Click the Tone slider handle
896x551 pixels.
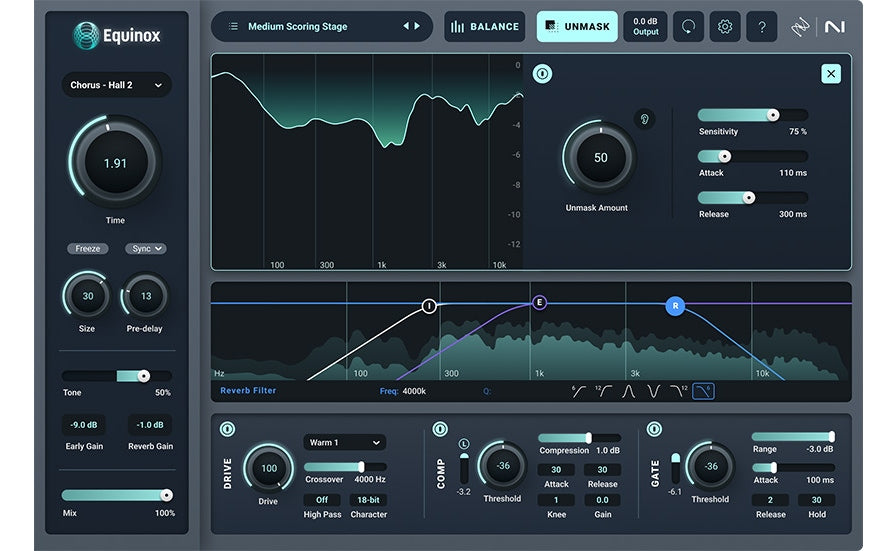[143, 376]
